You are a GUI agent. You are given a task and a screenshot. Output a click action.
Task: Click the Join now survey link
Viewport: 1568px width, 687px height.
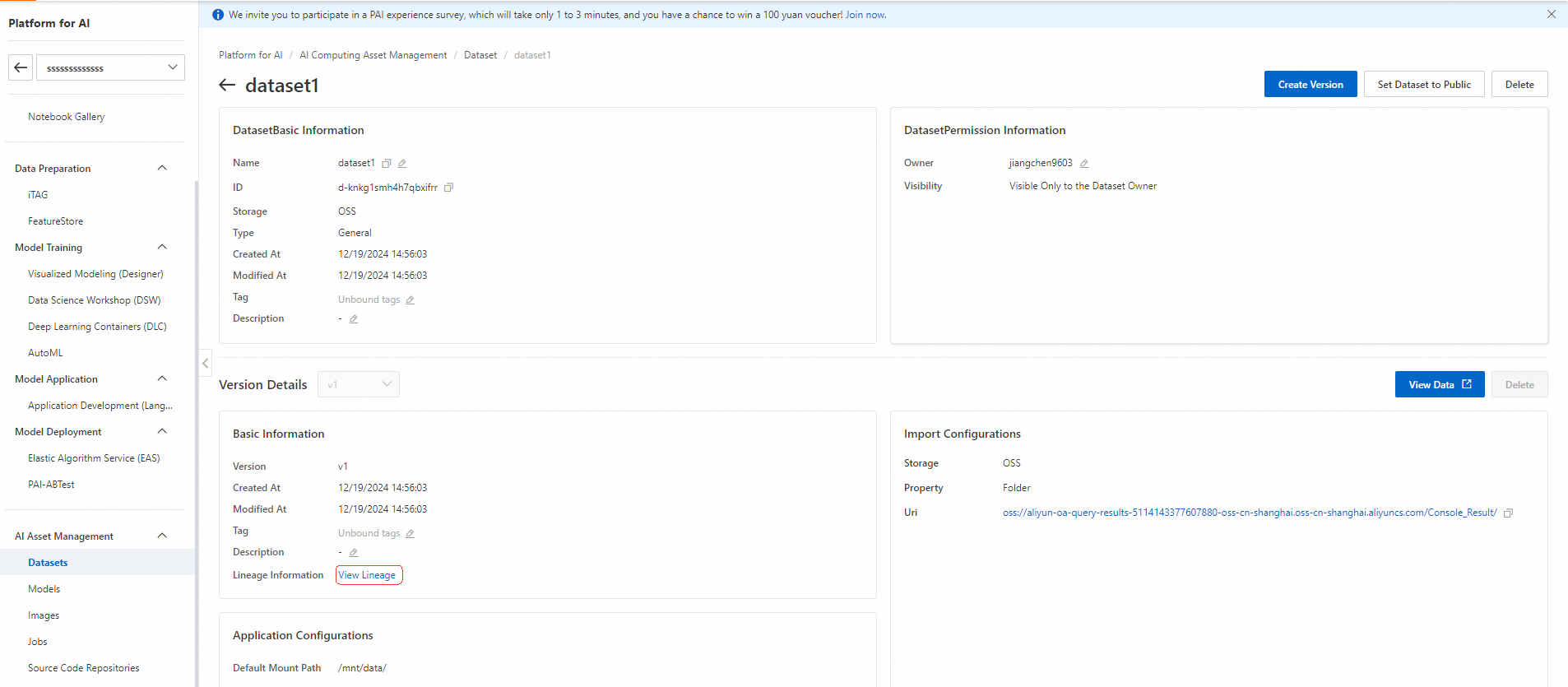(865, 15)
